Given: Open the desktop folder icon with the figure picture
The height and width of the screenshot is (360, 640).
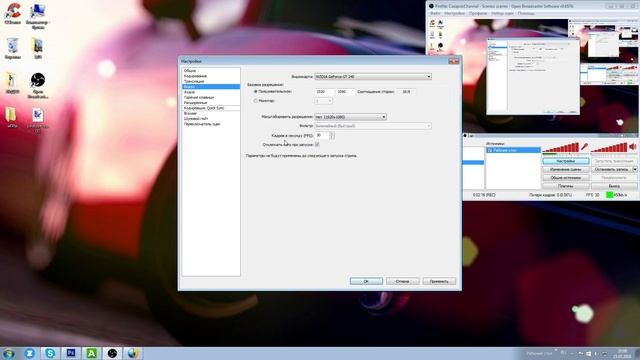Looking at the screenshot, I should pyautogui.click(x=12, y=83).
